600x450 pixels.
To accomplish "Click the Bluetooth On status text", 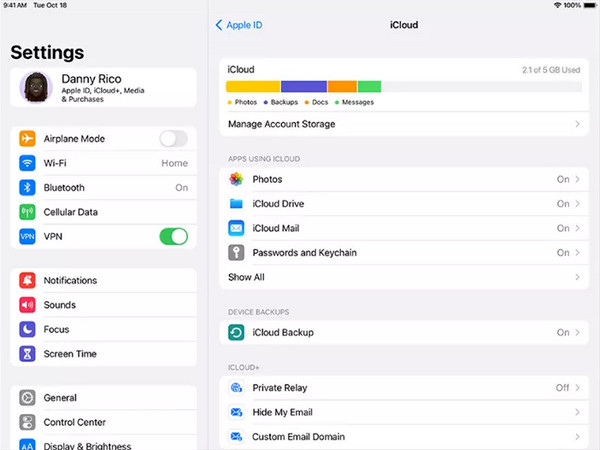I will 182,188.
